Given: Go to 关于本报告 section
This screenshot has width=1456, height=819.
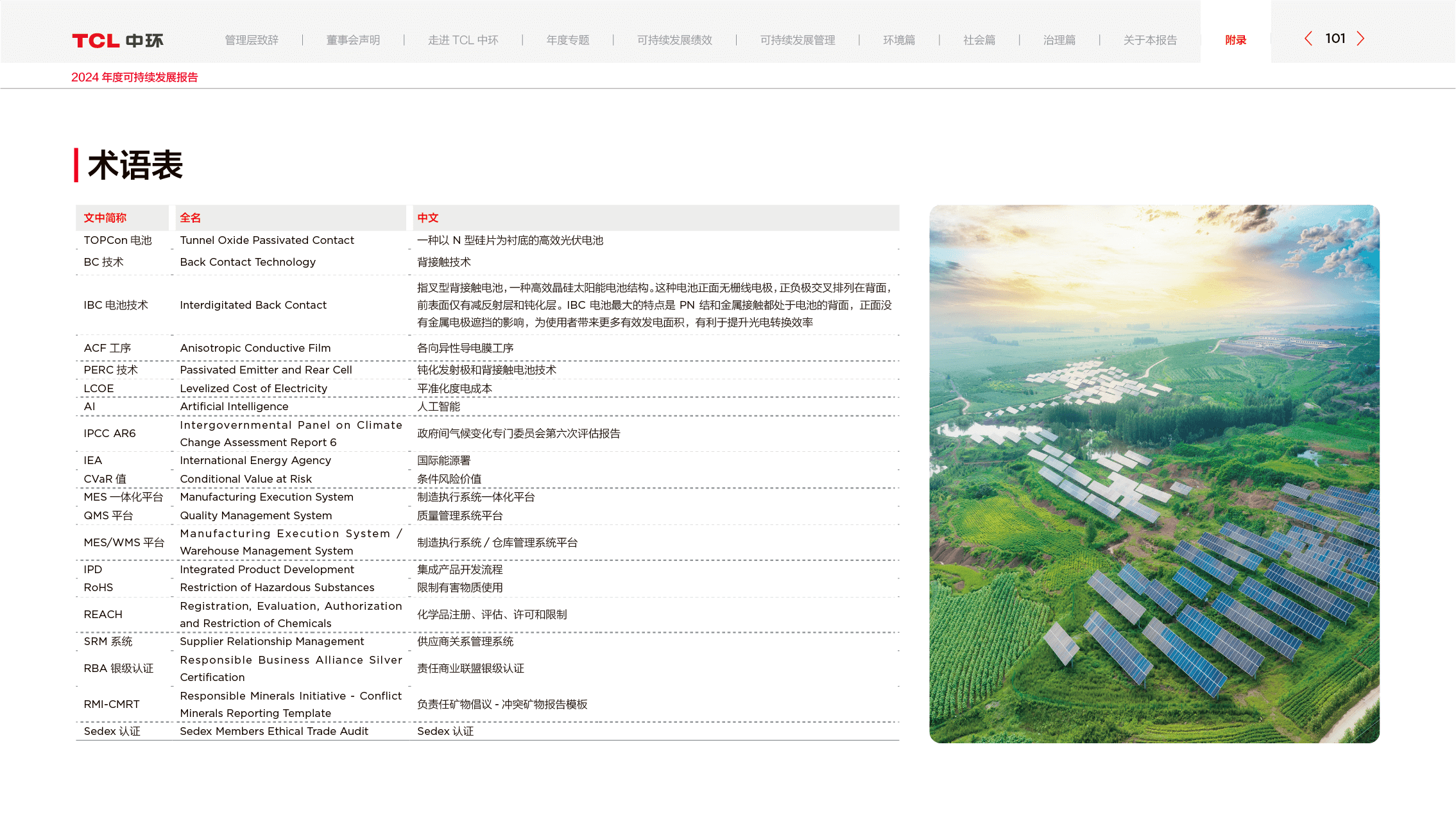Looking at the screenshot, I should tap(1150, 40).
